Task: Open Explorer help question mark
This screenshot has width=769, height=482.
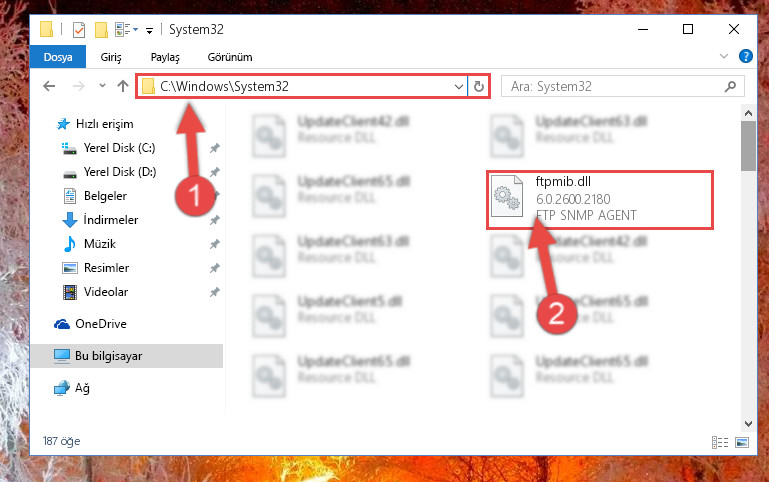Action: coord(745,56)
